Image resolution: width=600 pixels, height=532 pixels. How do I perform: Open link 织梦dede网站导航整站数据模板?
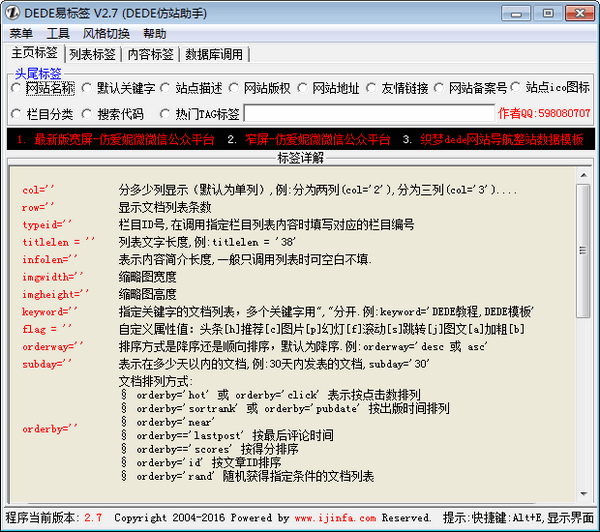point(502,139)
